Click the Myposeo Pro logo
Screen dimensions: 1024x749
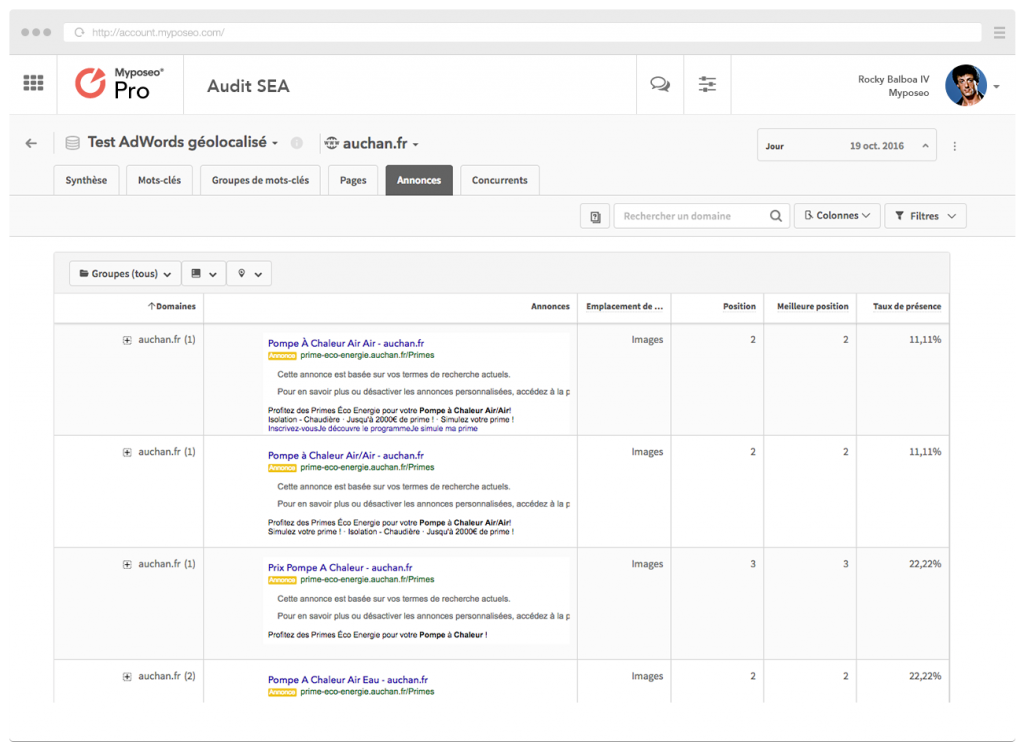tap(120, 84)
